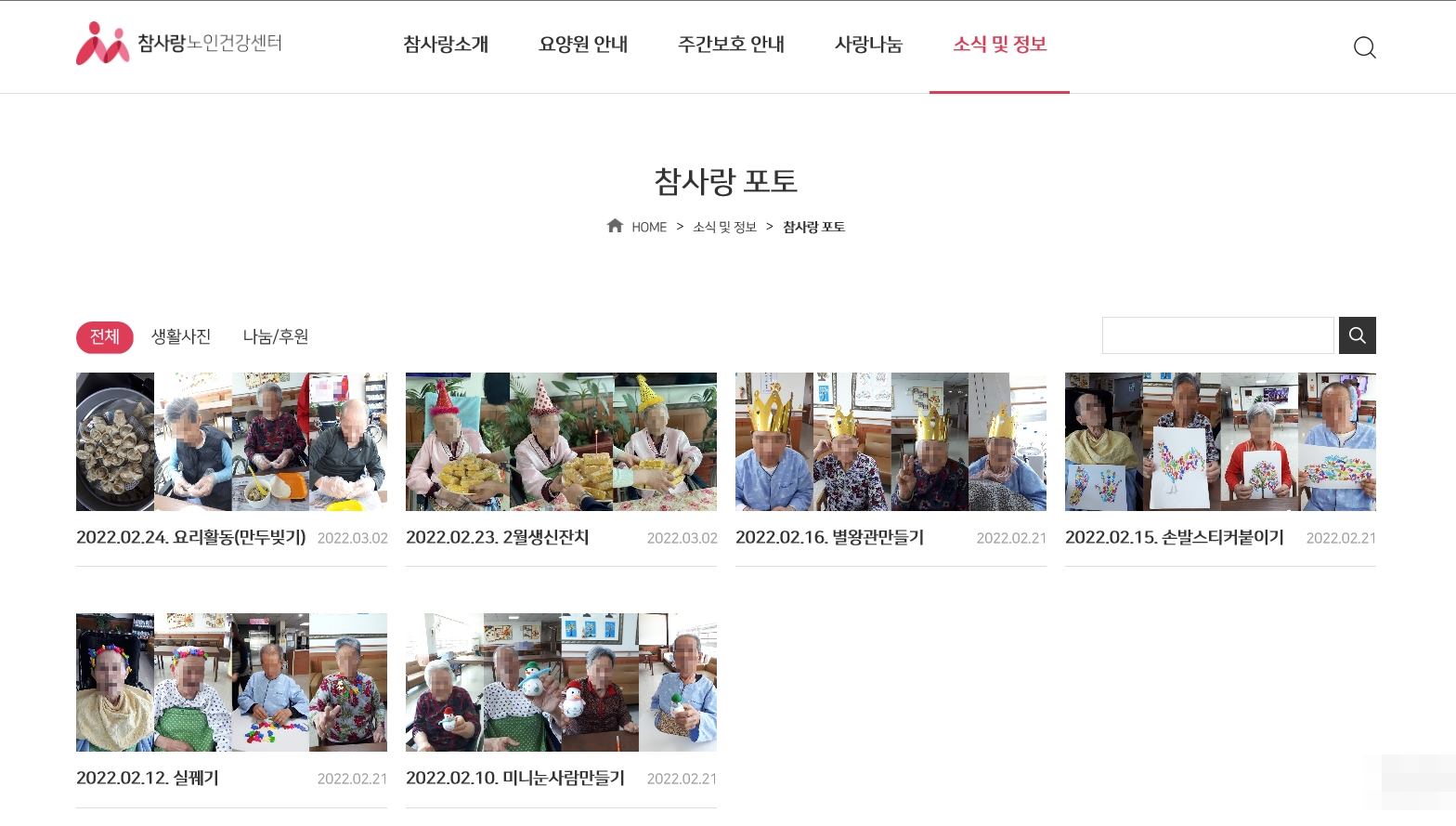Open the 주간보호 안내 menu

point(731,45)
